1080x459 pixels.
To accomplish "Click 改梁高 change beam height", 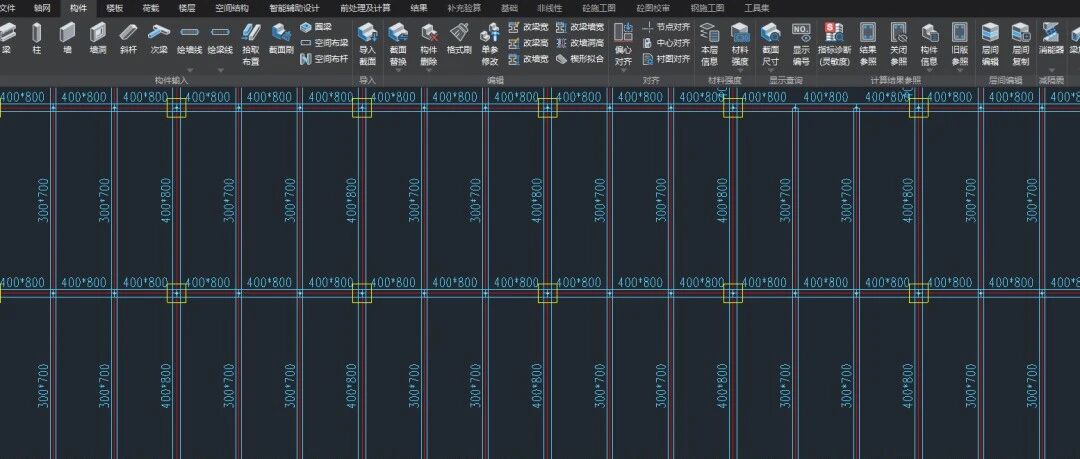I will 528,43.
